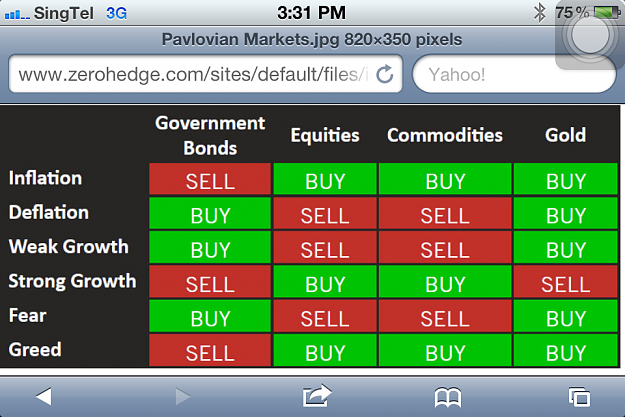Tap the battery indicator icon

pyautogui.click(x=607, y=12)
